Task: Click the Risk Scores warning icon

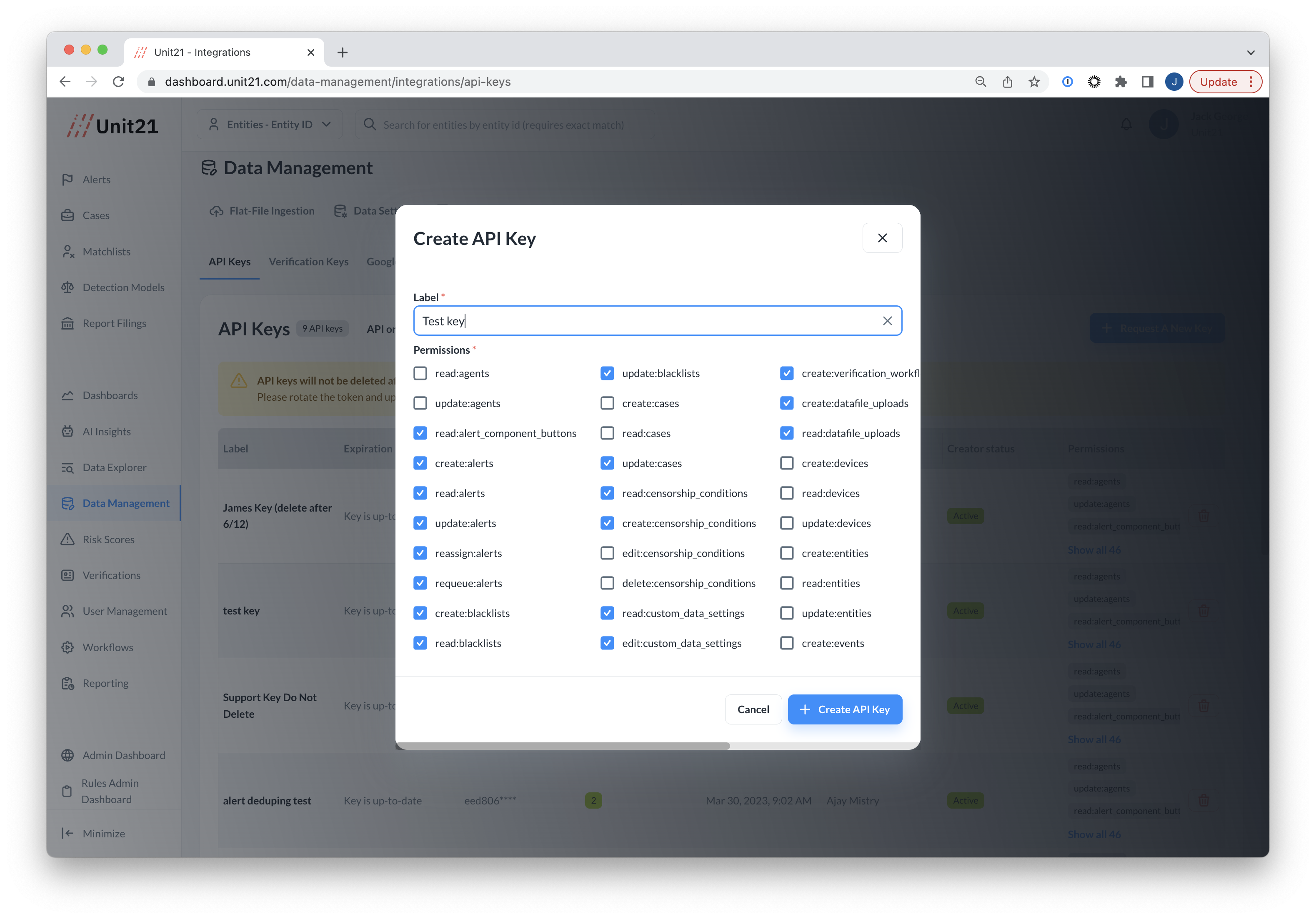Action: (68, 539)
